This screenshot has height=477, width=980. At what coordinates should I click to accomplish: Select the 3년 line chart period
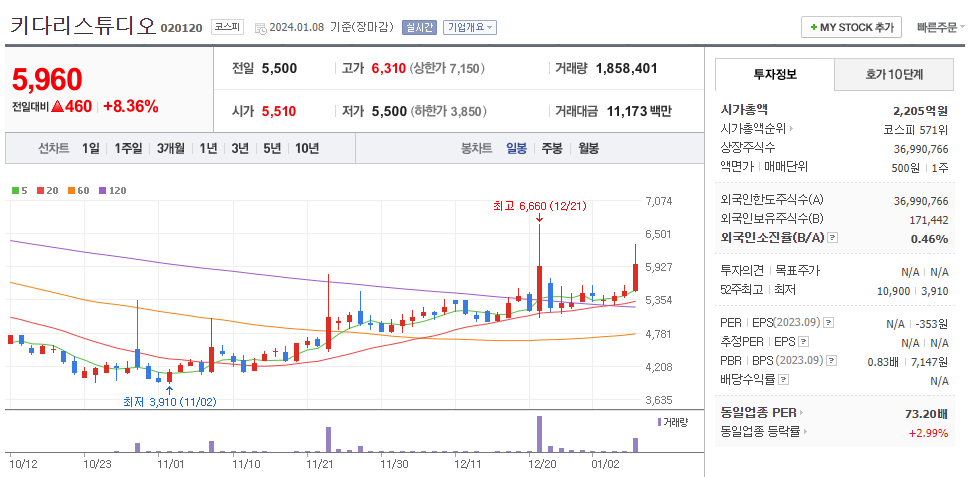(240, 149)
